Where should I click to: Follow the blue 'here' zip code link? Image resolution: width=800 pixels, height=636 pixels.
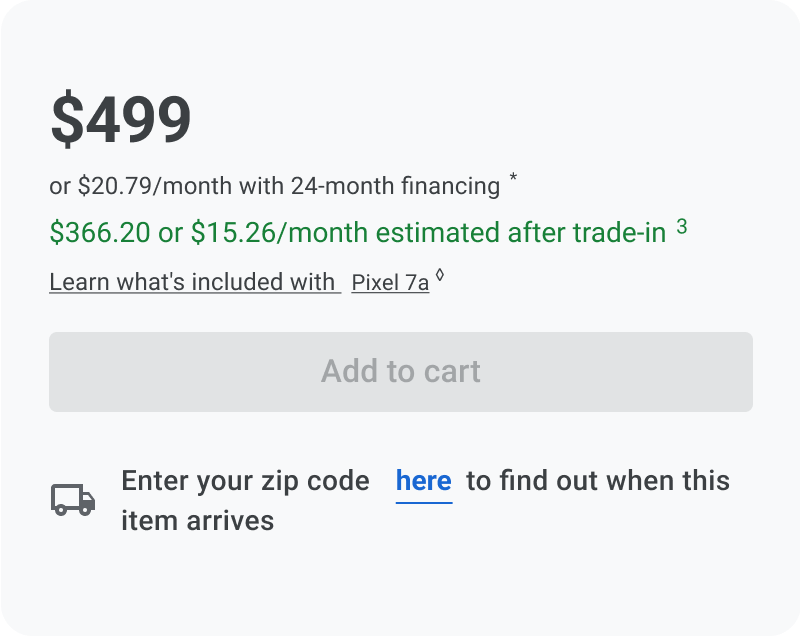click(x=423, y=481)
